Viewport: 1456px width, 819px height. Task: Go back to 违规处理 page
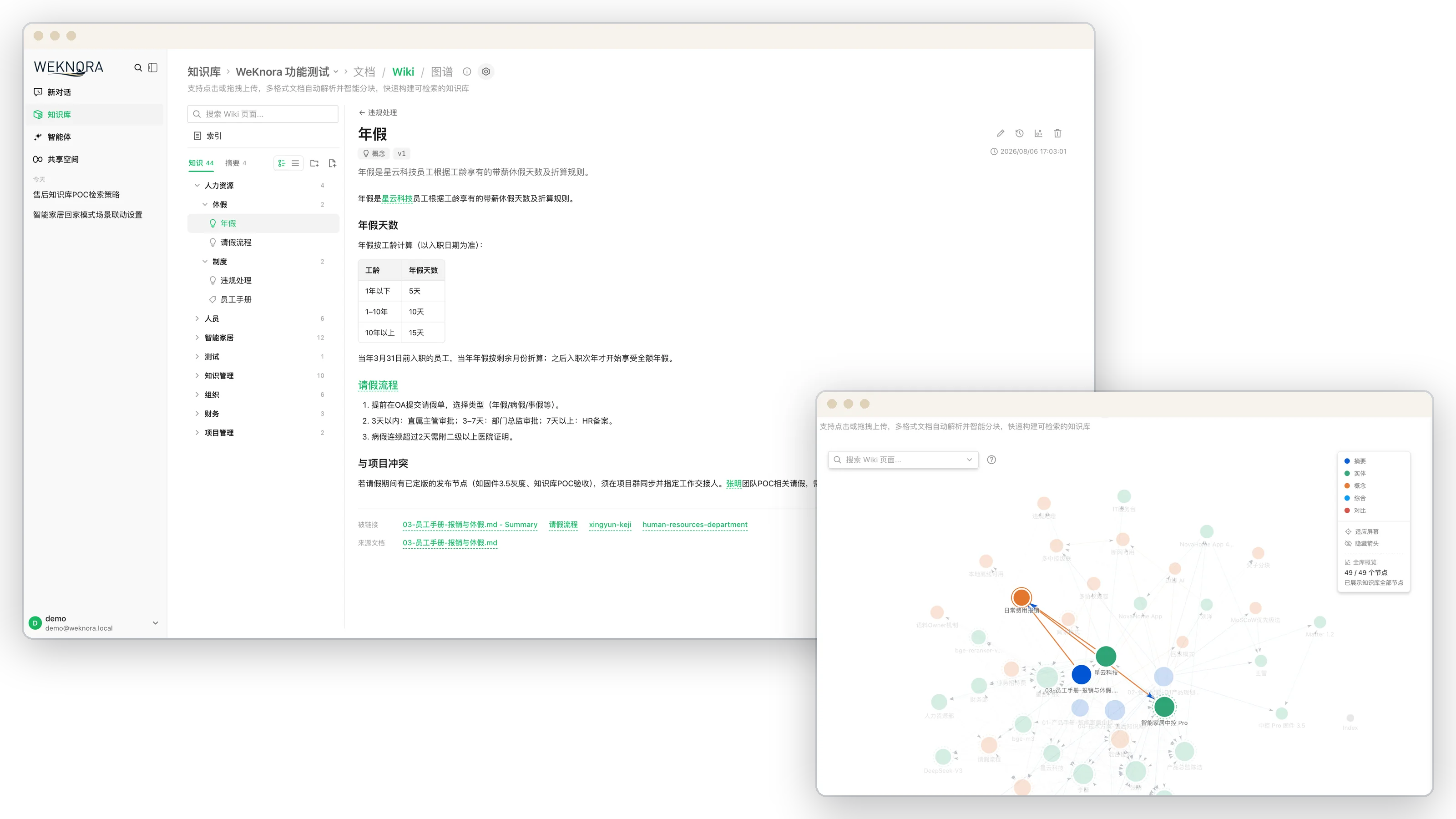[x=378, y=113]
